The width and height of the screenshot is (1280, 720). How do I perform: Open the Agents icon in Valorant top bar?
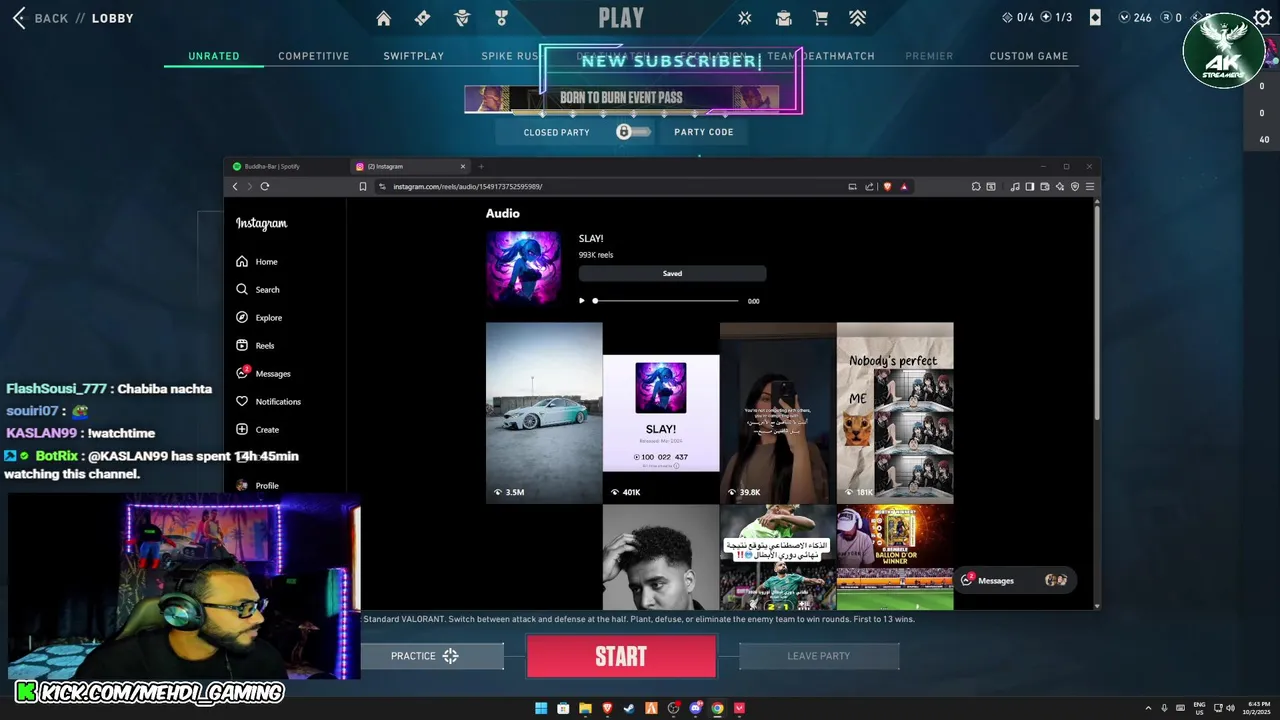462,18
